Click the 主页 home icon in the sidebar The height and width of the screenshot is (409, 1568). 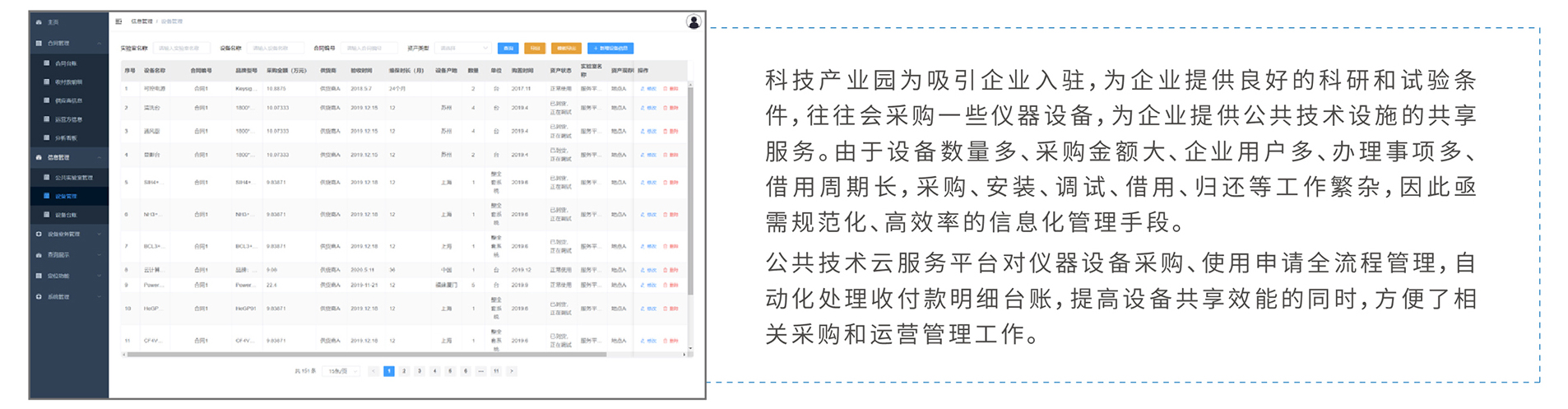click(39, 22)
